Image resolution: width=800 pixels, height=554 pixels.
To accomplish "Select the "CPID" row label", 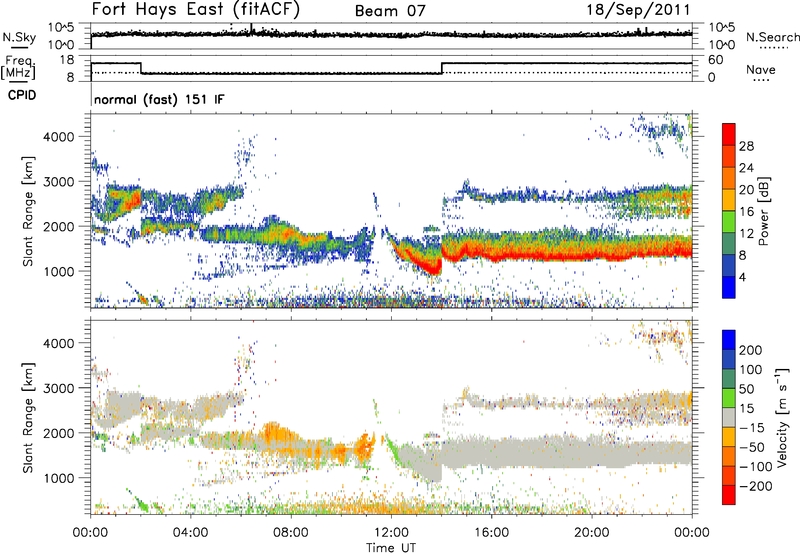I will point(22,95).
